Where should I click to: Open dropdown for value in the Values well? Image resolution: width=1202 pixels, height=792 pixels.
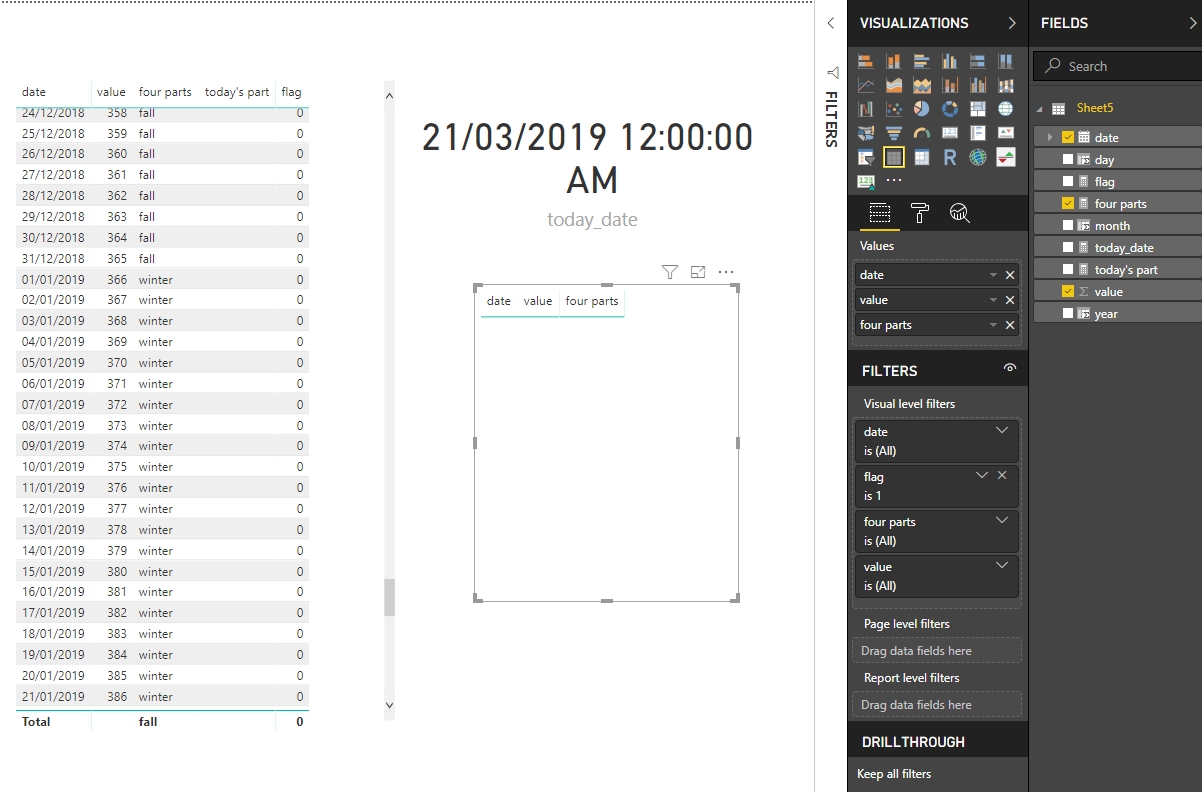click(993, 300)
